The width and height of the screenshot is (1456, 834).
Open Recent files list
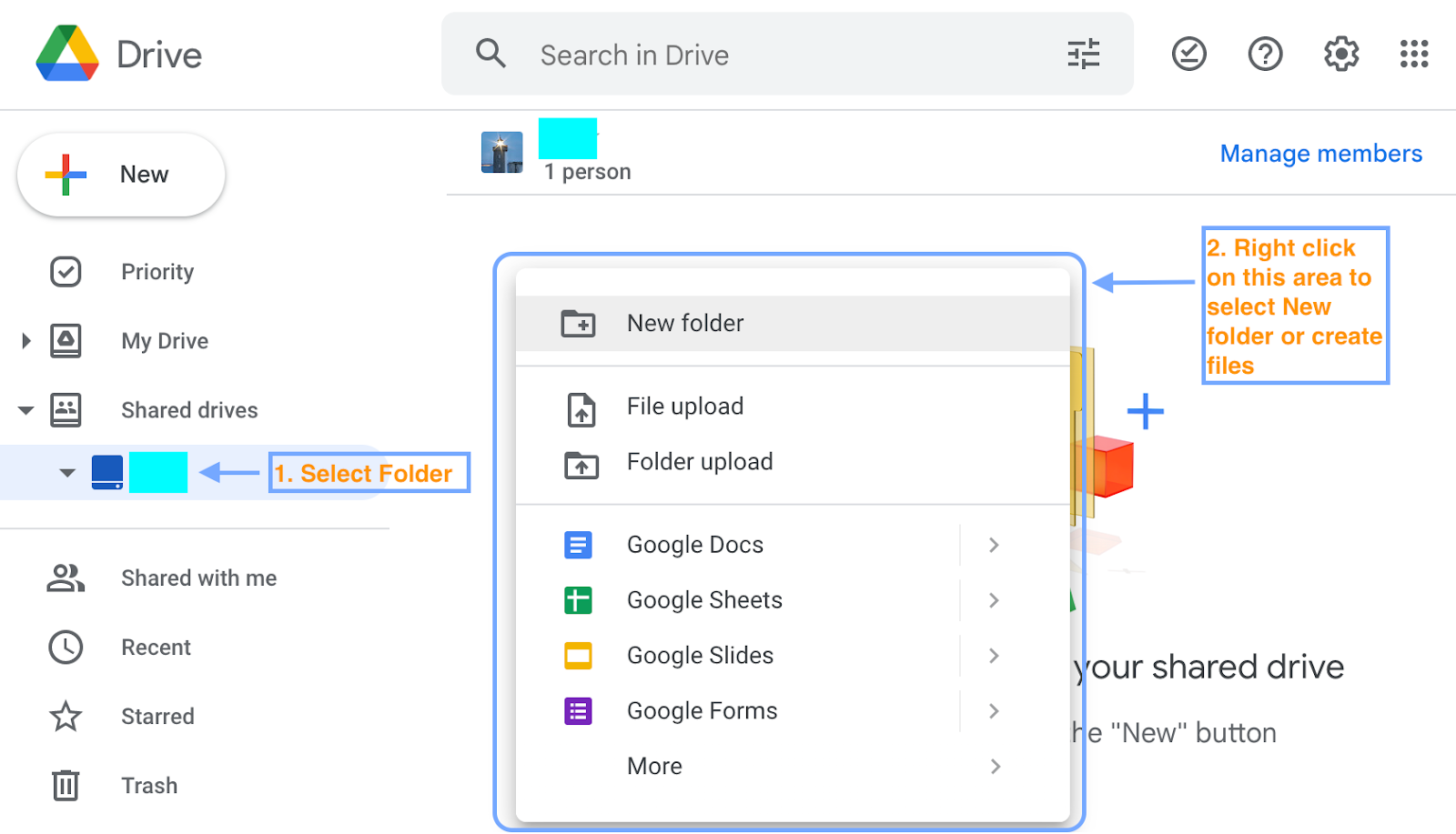point(156,648)
